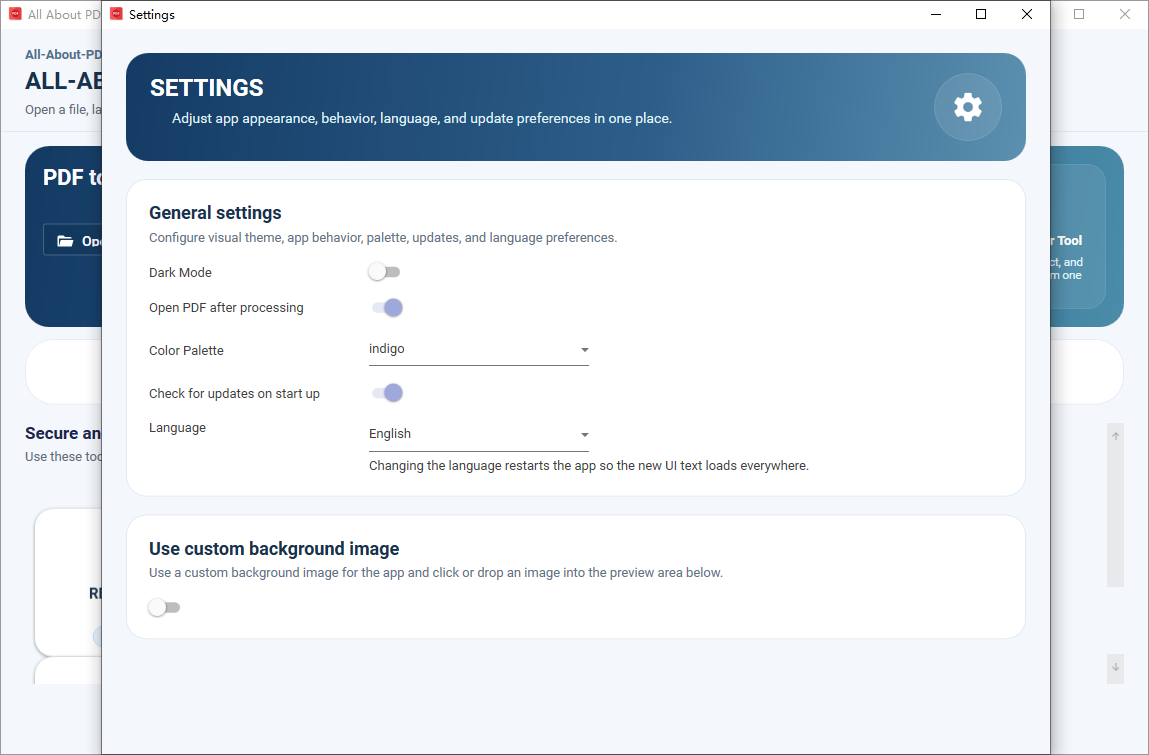The height and width of the screenshot is (755, 1149).
Task: Click the Language label
Action: point(177,427)
